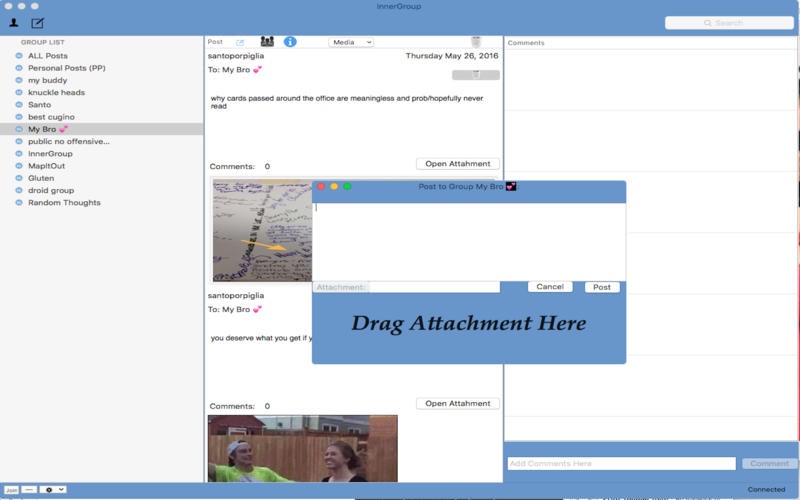Select knuckle heads group
Screen dimensions: 800x500
click(56, 92)
